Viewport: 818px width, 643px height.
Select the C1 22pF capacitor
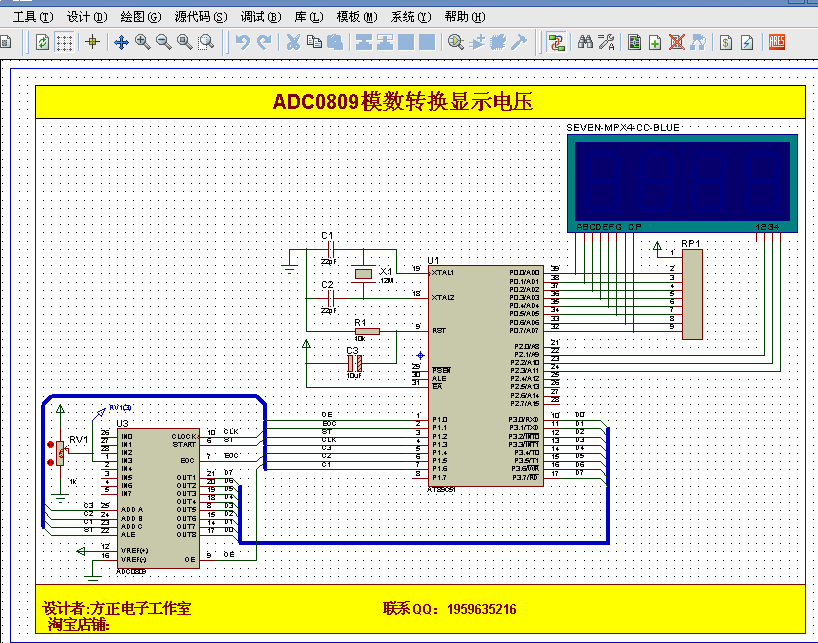[x=331, y=250]
